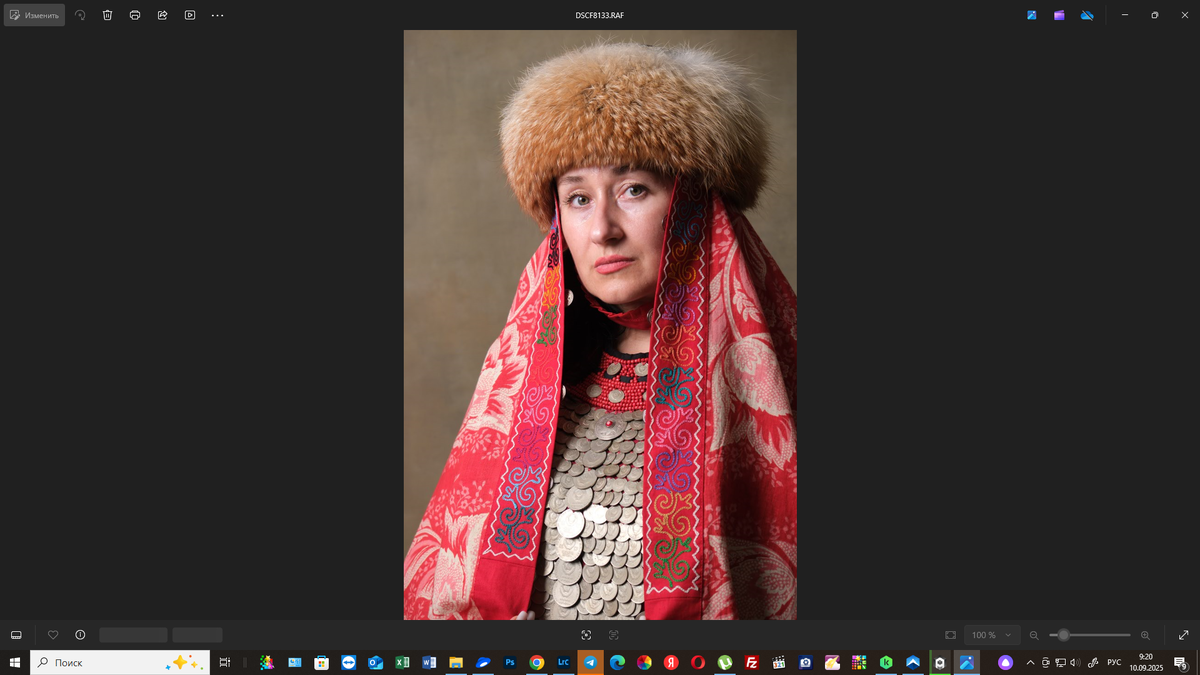This screenshot has height=675, width=1200.
Task: Share the photo via the share icon
Action: click(162, 15)
